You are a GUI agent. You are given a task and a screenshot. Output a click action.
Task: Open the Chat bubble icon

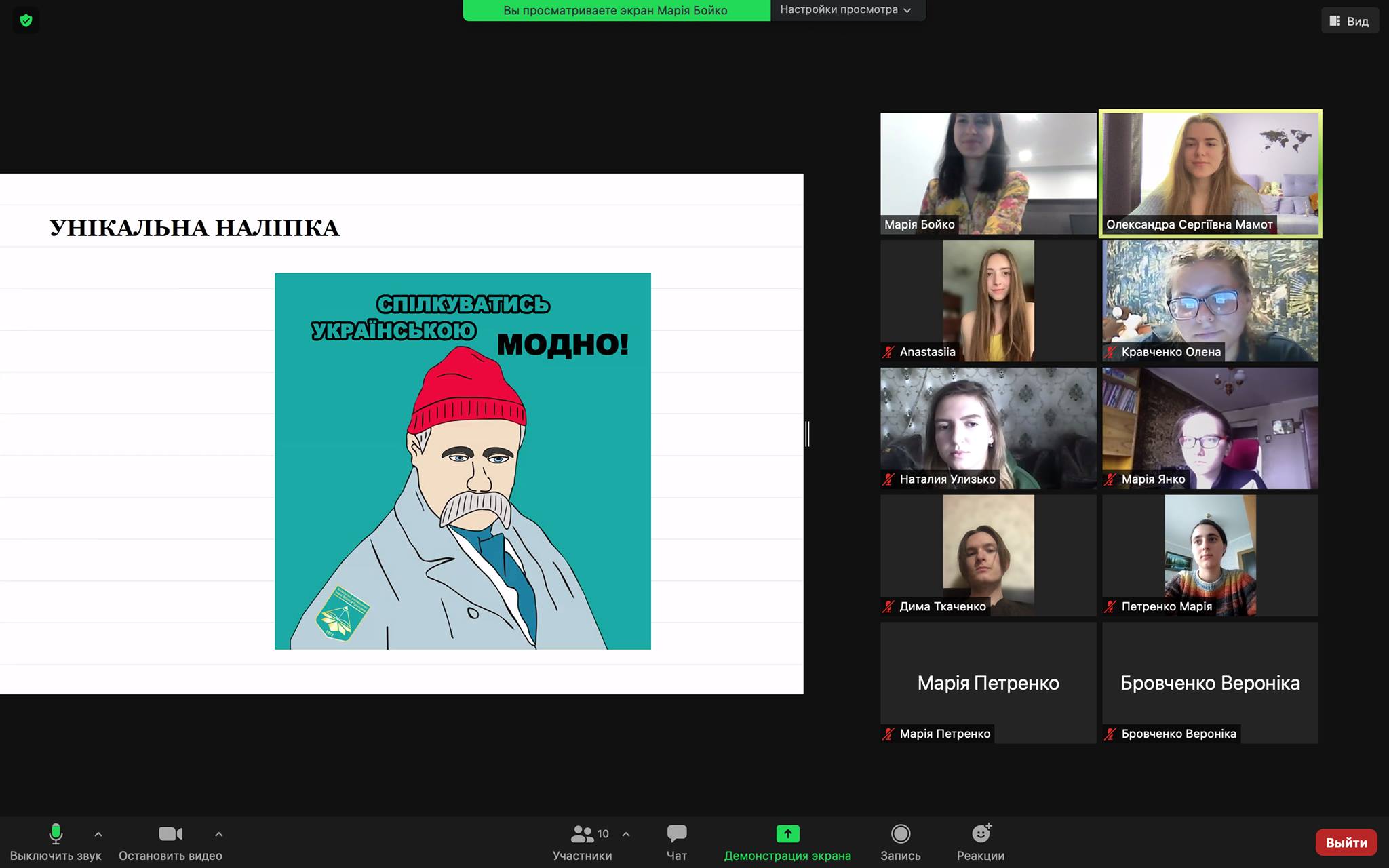point(676,833)
